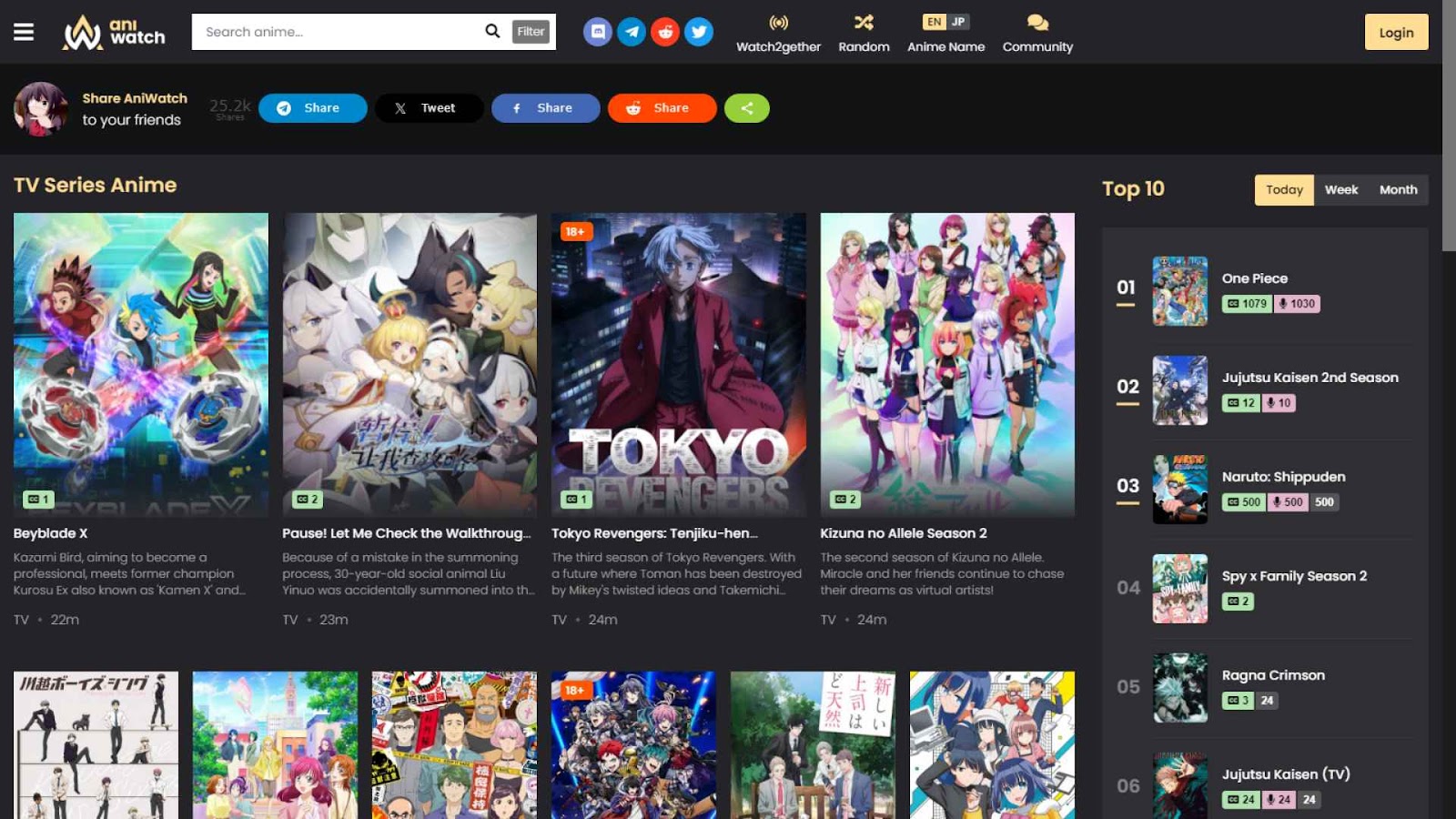Open Kizuna no Allele Season 2 poster

(947, 365)
